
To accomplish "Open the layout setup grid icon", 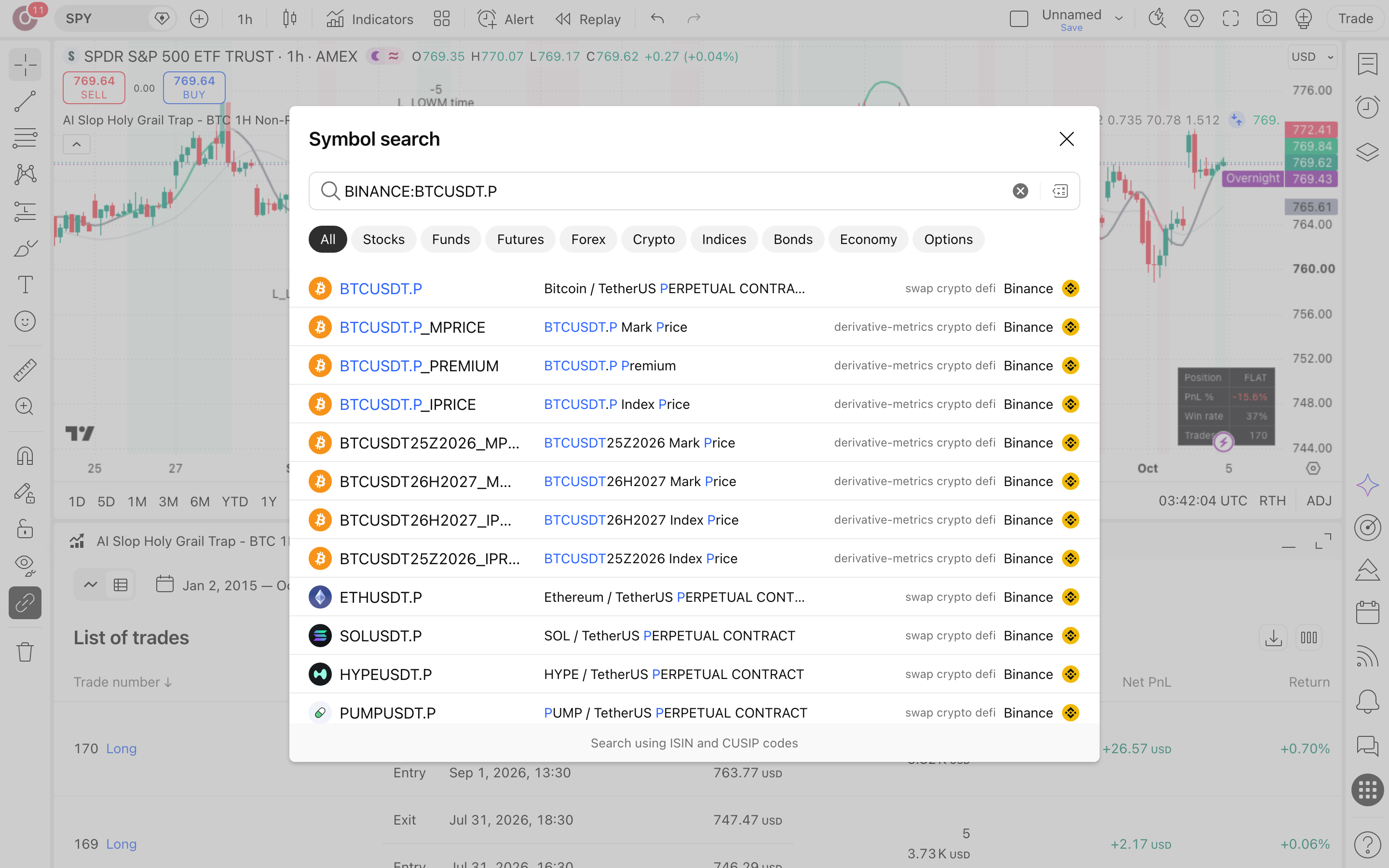I will (x=441, y=19).
